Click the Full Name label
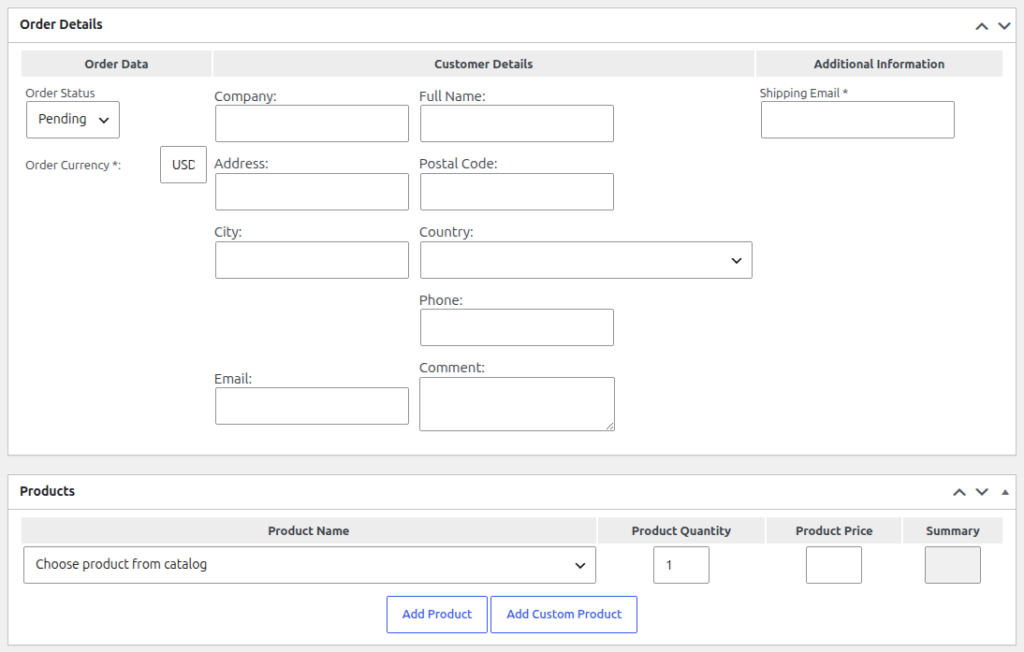The image size is (1024, 652). [452, 96]
